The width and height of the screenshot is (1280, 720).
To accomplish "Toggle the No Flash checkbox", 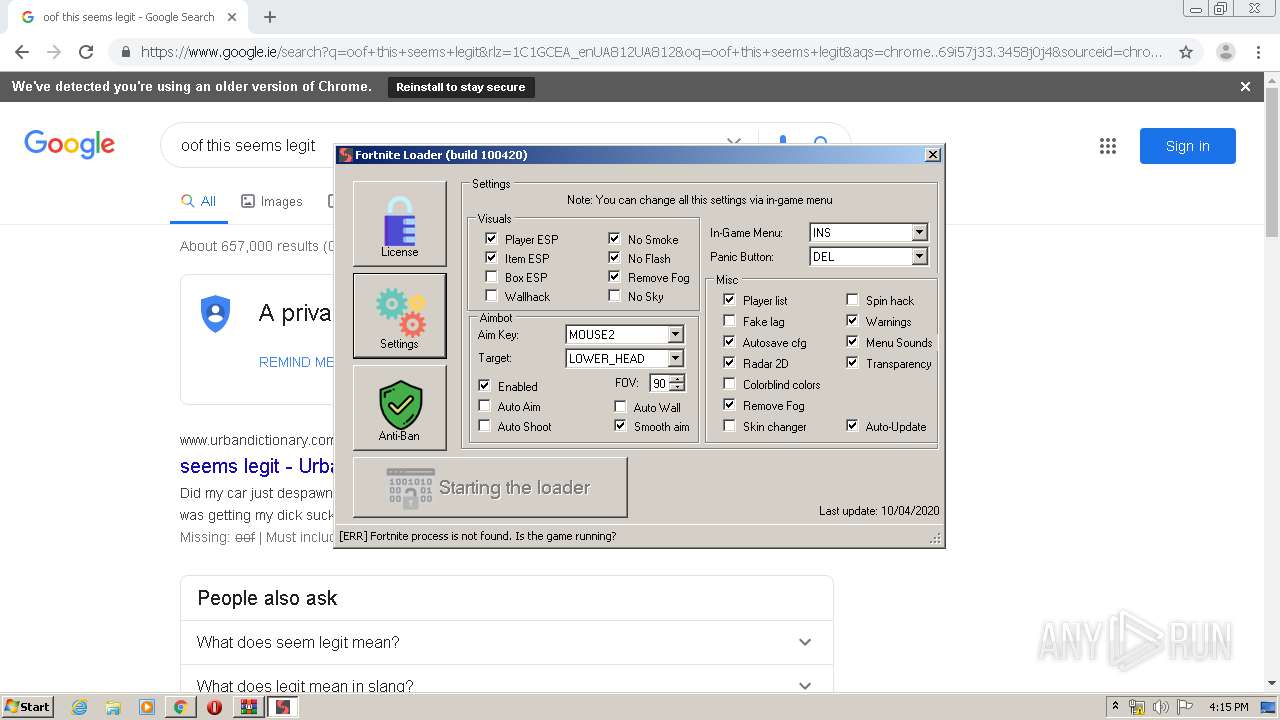I will click(x=614, y=258).
